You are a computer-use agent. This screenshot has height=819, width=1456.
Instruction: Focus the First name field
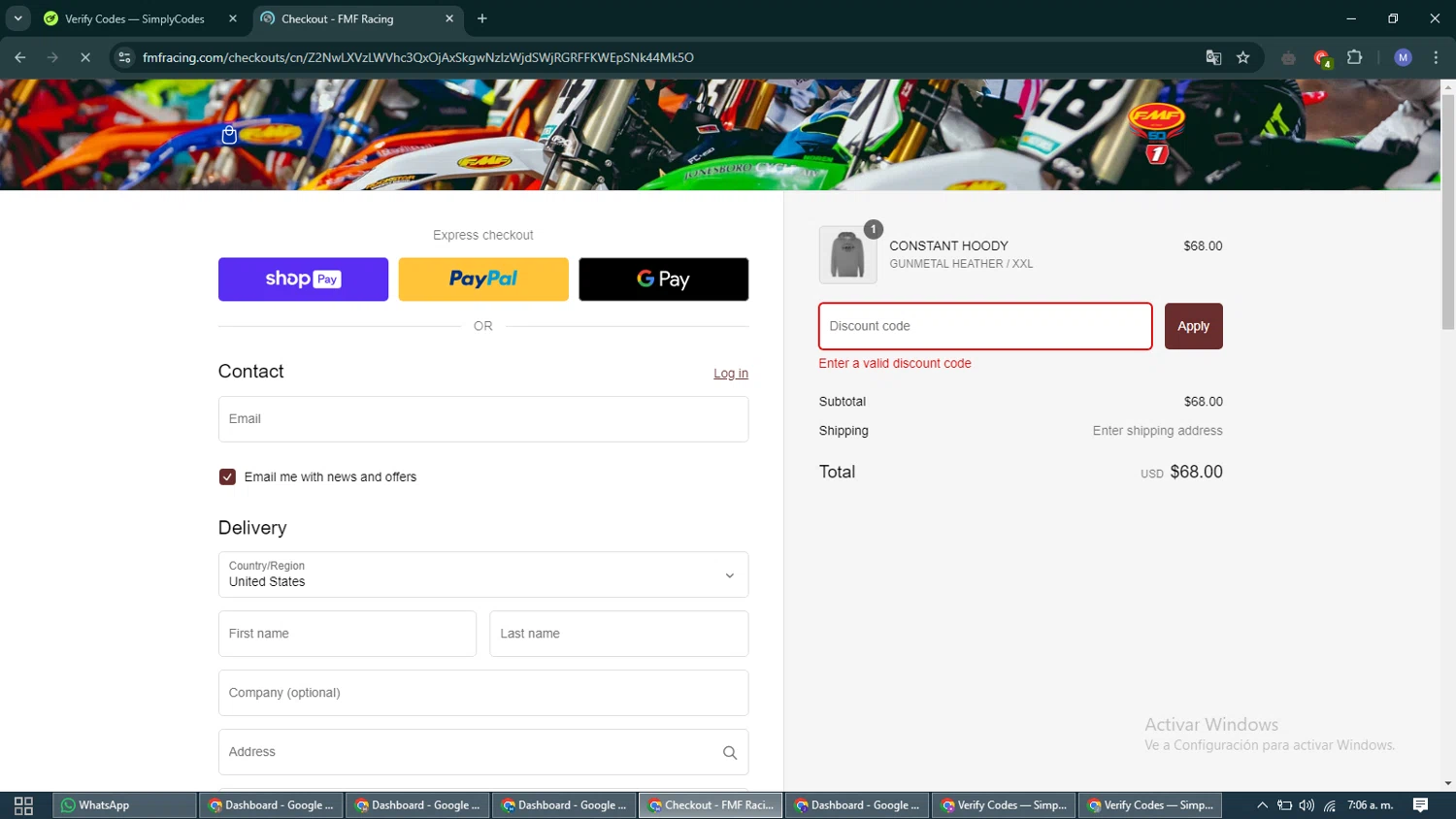pos(347,634)
